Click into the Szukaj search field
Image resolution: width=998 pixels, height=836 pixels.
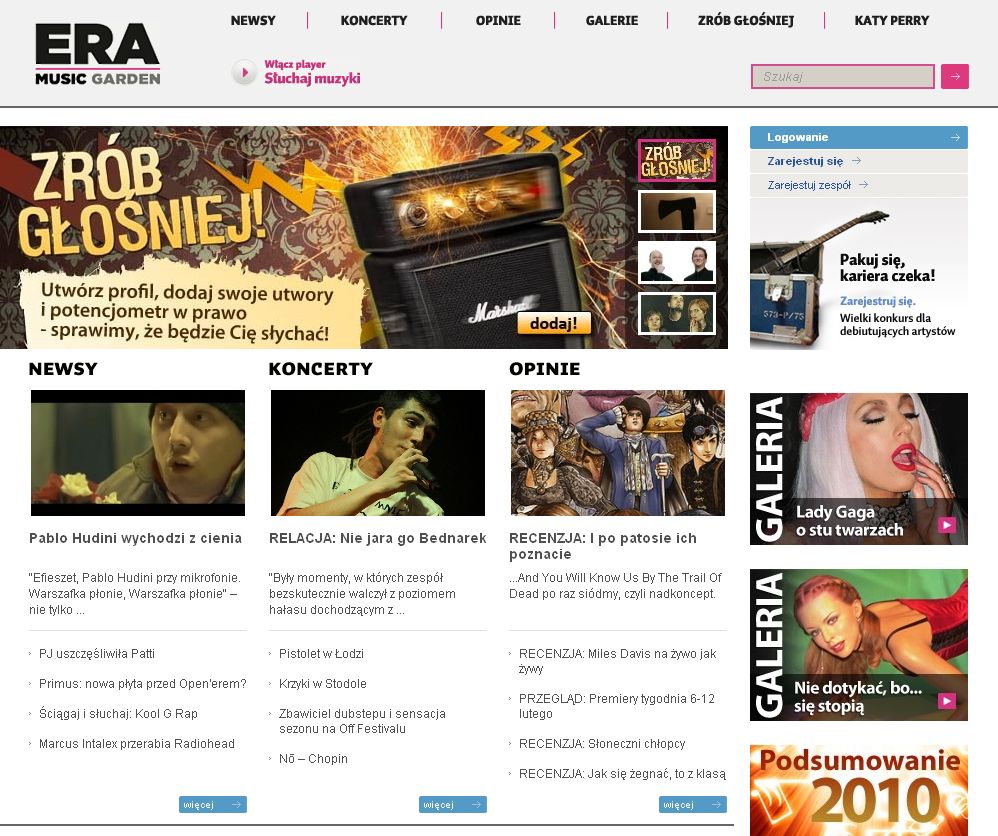click(x=843, y=76)
